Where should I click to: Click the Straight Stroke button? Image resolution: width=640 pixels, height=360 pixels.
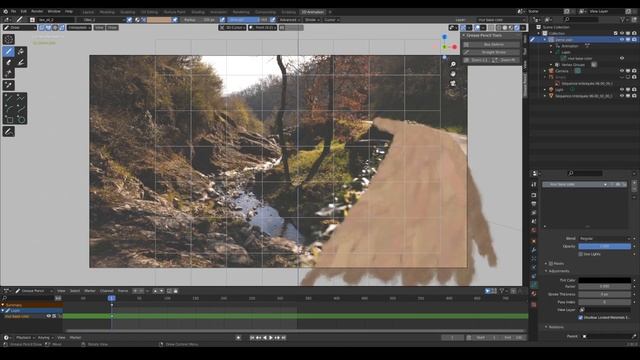pyautogui.click(x=491, y=52)
